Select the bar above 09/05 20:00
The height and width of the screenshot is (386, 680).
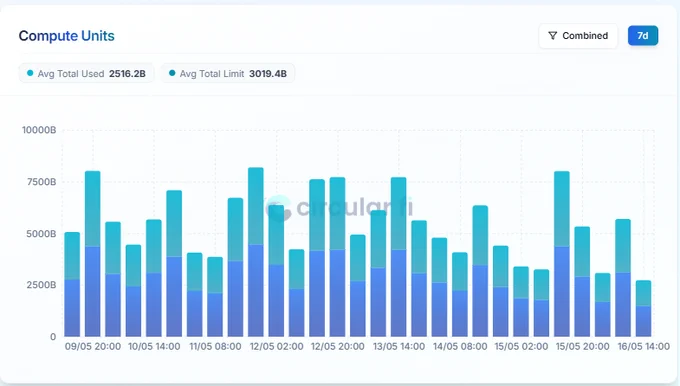click(92, 254)
